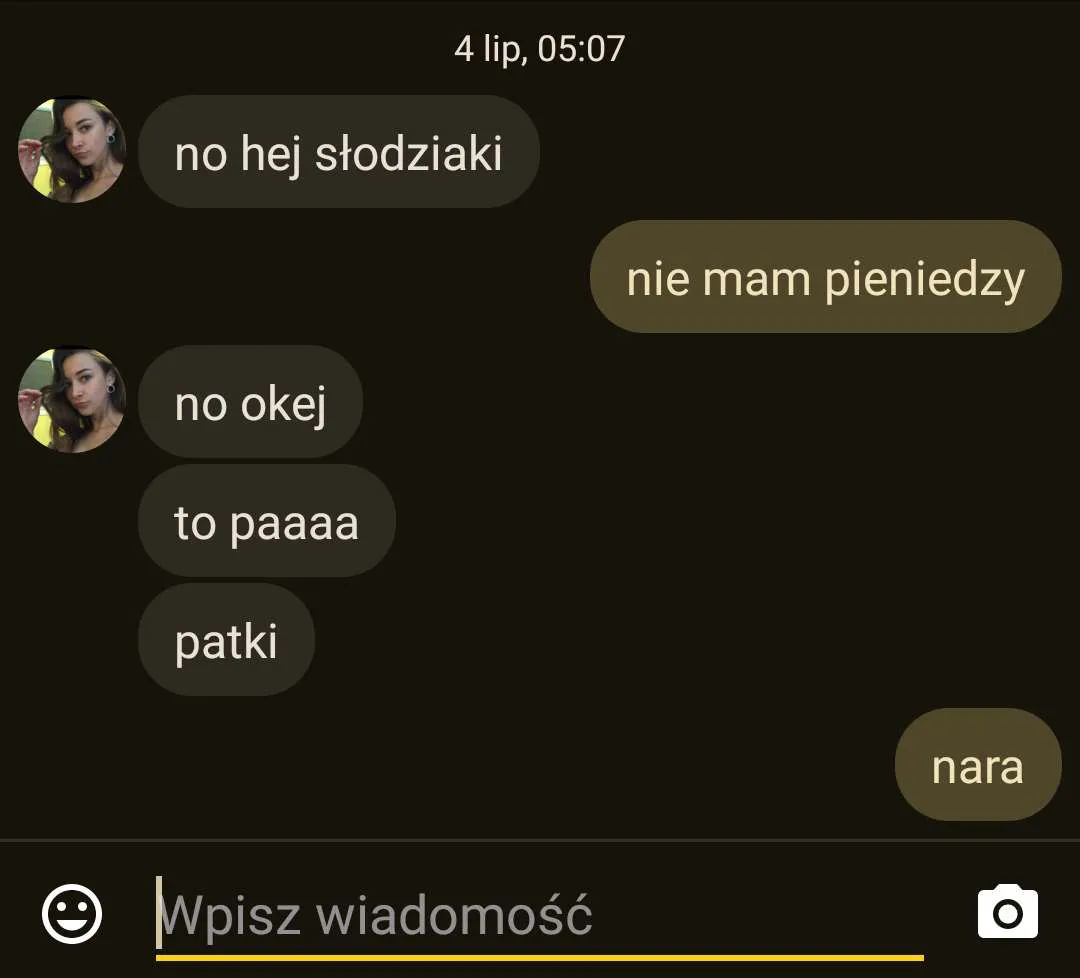Click the divider line above the message composer
The height and width of the screenshot is (978, 1080).
[x=539, y=840]
